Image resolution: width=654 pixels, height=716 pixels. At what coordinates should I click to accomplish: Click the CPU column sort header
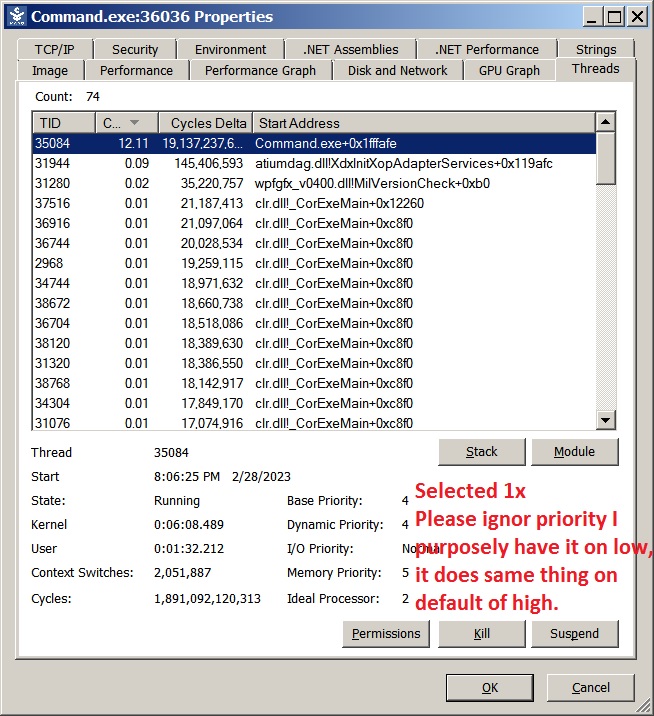point(127,123)
